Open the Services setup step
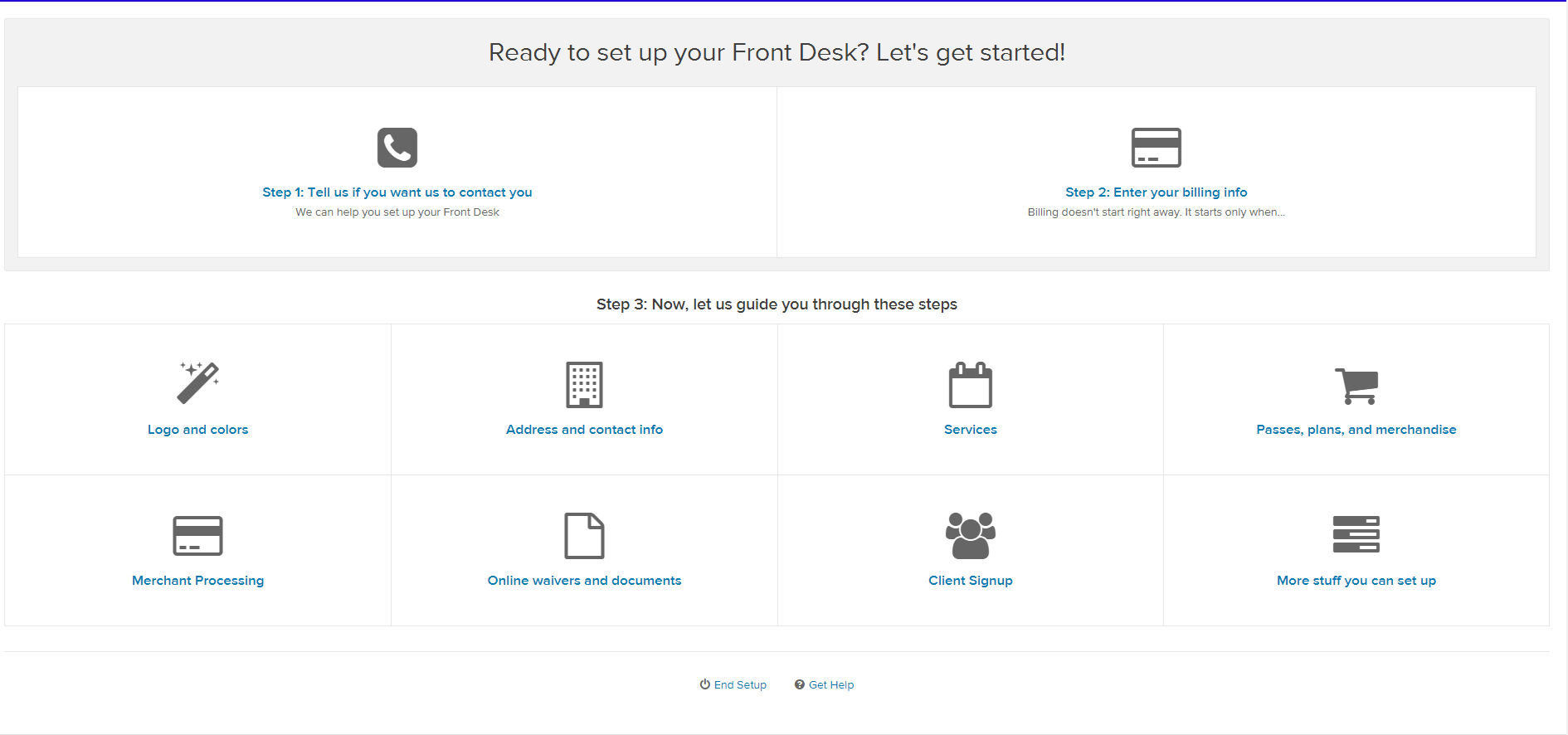 click(971, 430)
